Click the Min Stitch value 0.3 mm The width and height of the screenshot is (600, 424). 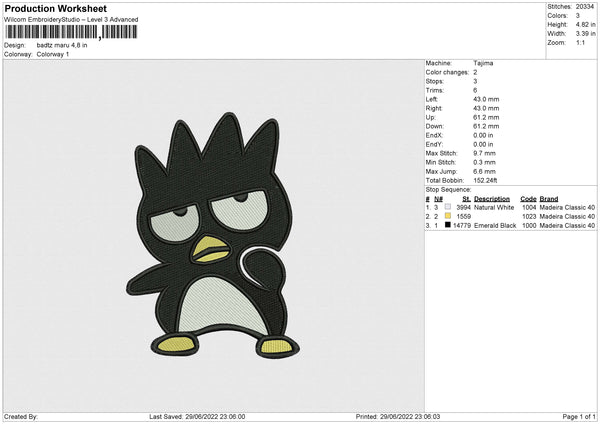click(x=484, y=162)
